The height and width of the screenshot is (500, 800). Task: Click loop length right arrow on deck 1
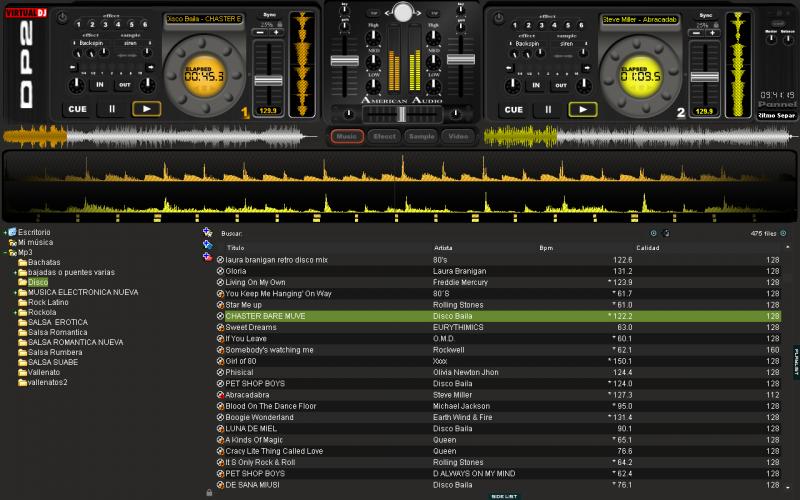click(150, 67)
